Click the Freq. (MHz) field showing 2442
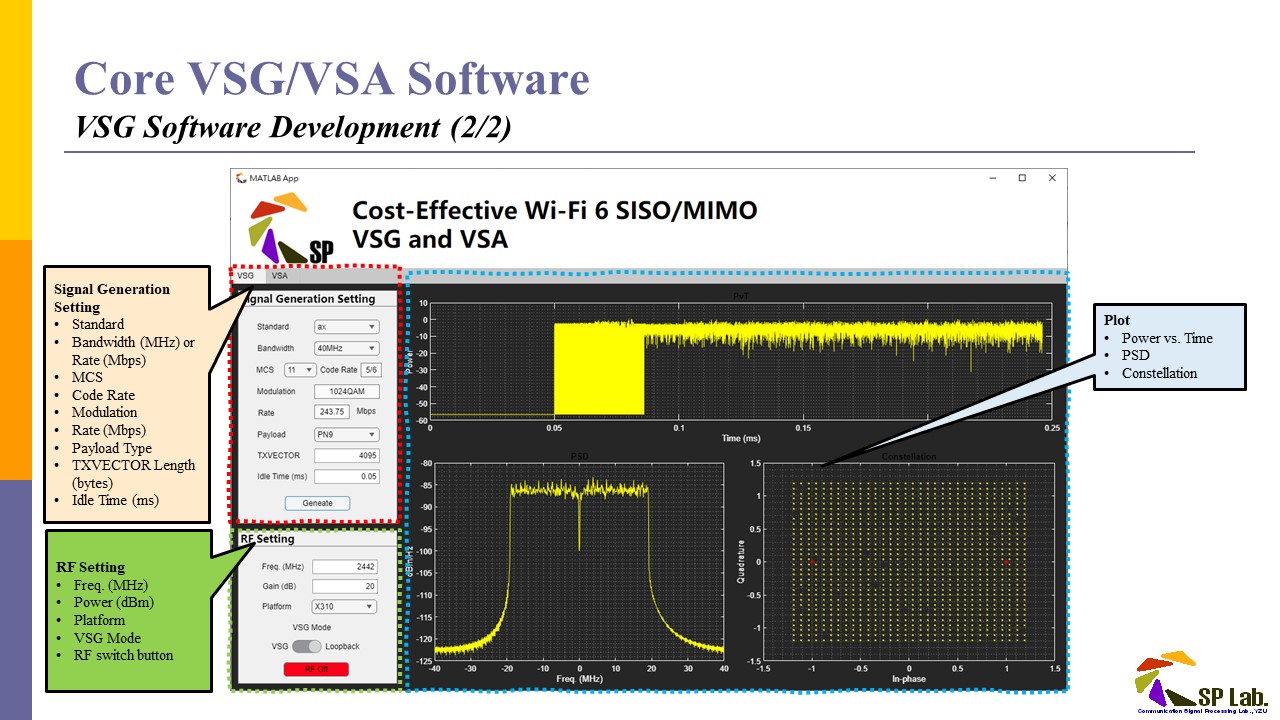 pyautogui.click(x=344, y=567)
